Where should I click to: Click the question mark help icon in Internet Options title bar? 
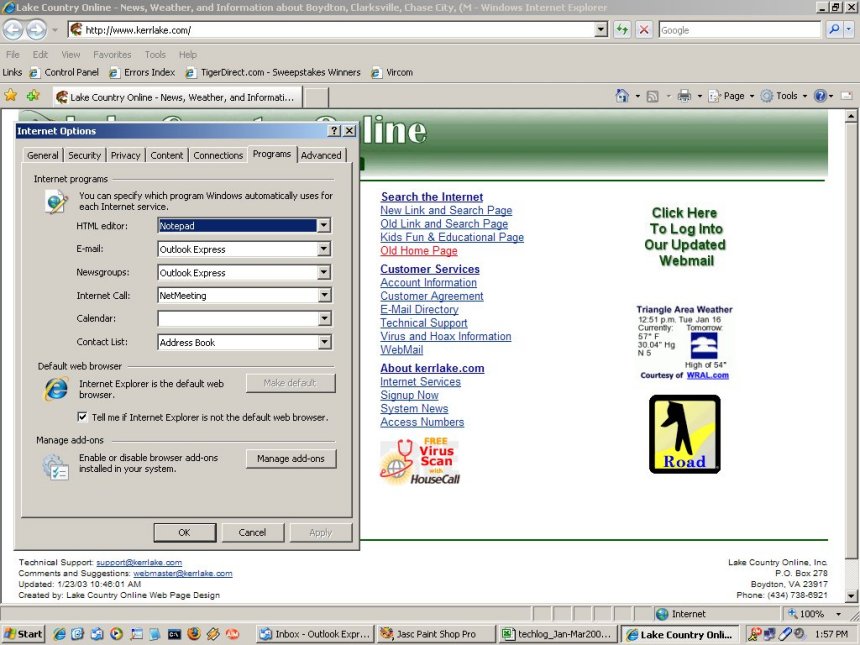pos(335,131)
